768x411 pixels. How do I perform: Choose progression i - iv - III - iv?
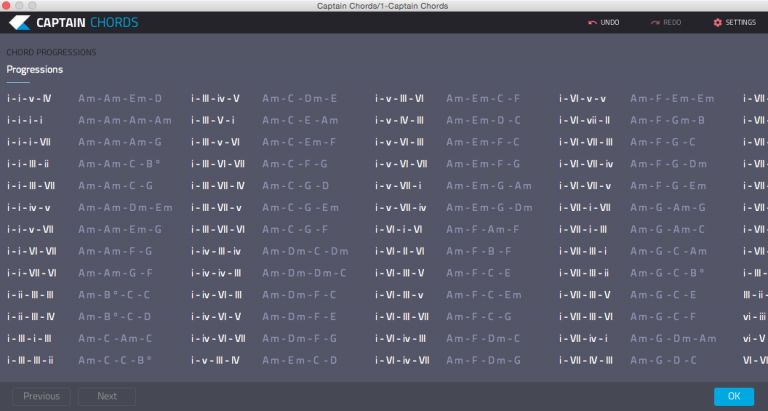[x=216, y=251]
